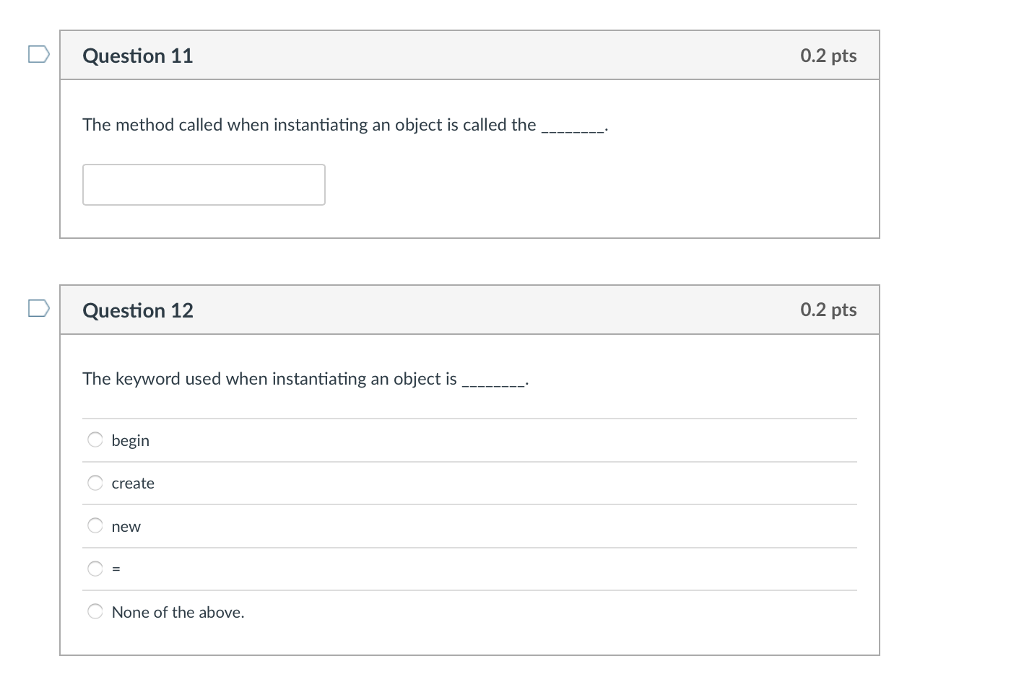This screenshot has width=1024, height=687.
Task: Click the '0.2 pts' label on Question 11
Action: [x=828, y=56]
